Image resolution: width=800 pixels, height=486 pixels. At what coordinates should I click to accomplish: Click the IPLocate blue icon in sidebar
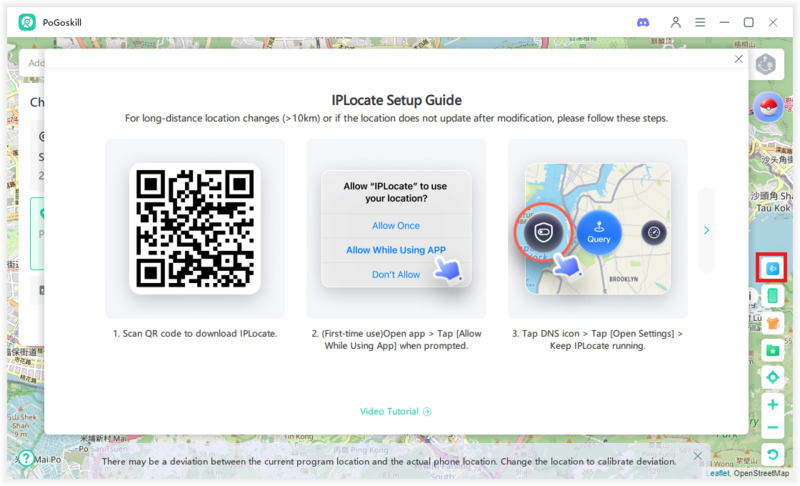772,267
